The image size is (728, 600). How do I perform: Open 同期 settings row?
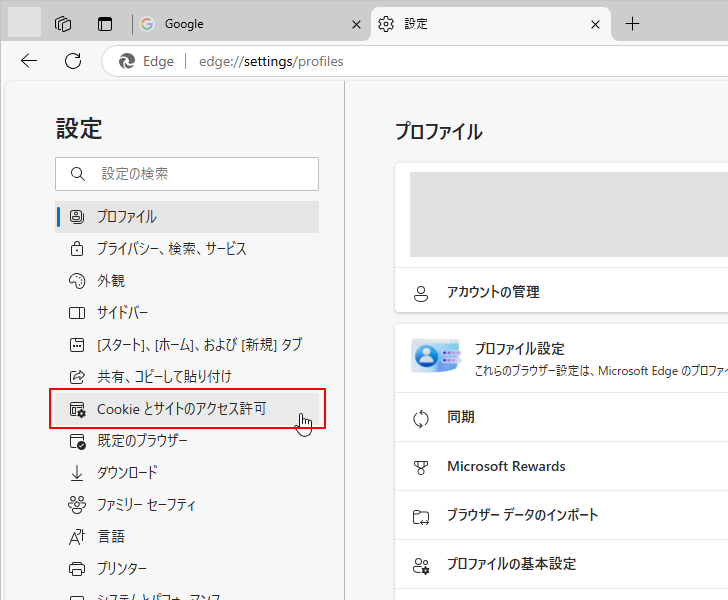pyautogui.click(x=561, y=417)
